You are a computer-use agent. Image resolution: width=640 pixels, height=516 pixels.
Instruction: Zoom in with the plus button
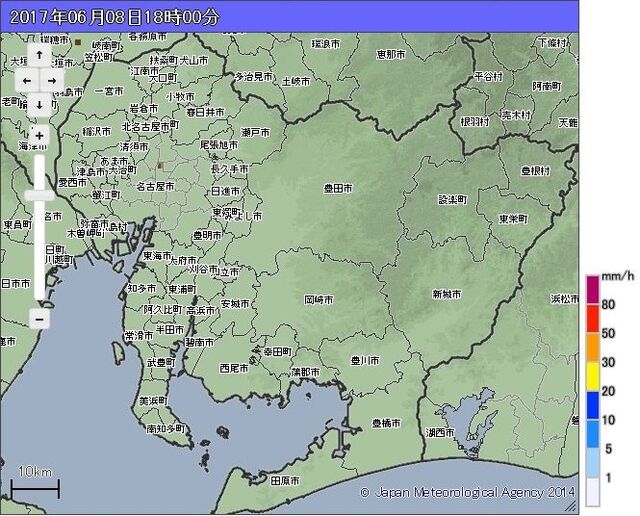coord(39,136)
